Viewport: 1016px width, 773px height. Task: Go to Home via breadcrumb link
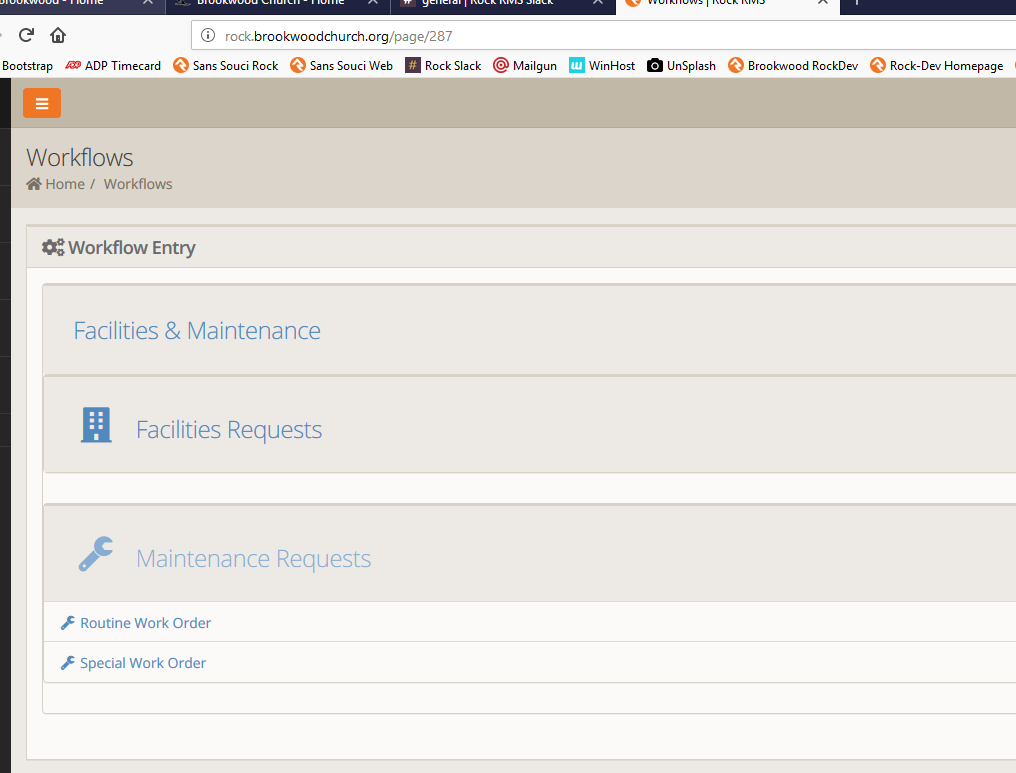(x=64, y=184)
